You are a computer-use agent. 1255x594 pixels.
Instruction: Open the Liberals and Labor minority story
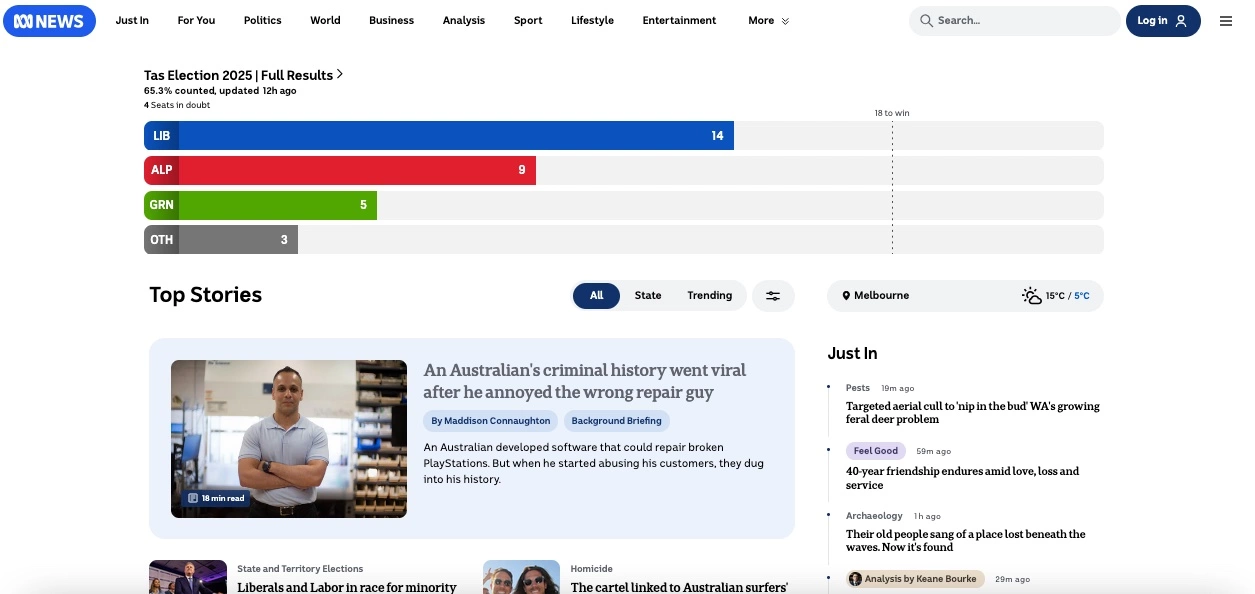click(x=347, y=587)
